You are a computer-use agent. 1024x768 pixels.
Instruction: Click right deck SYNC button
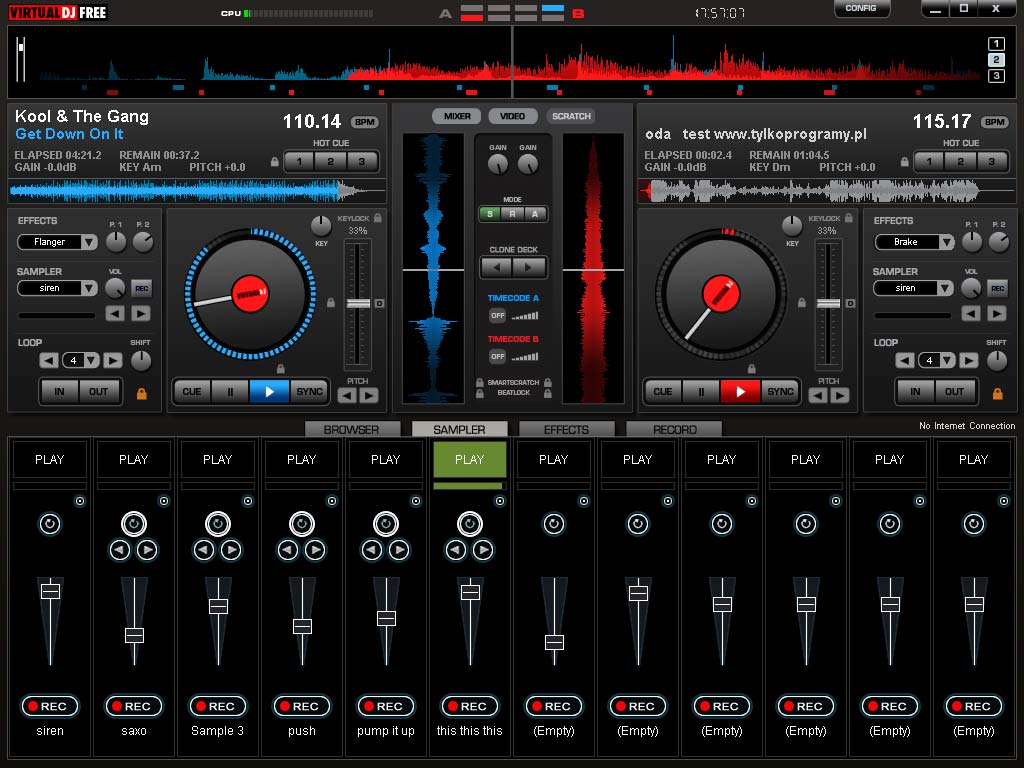780,392
